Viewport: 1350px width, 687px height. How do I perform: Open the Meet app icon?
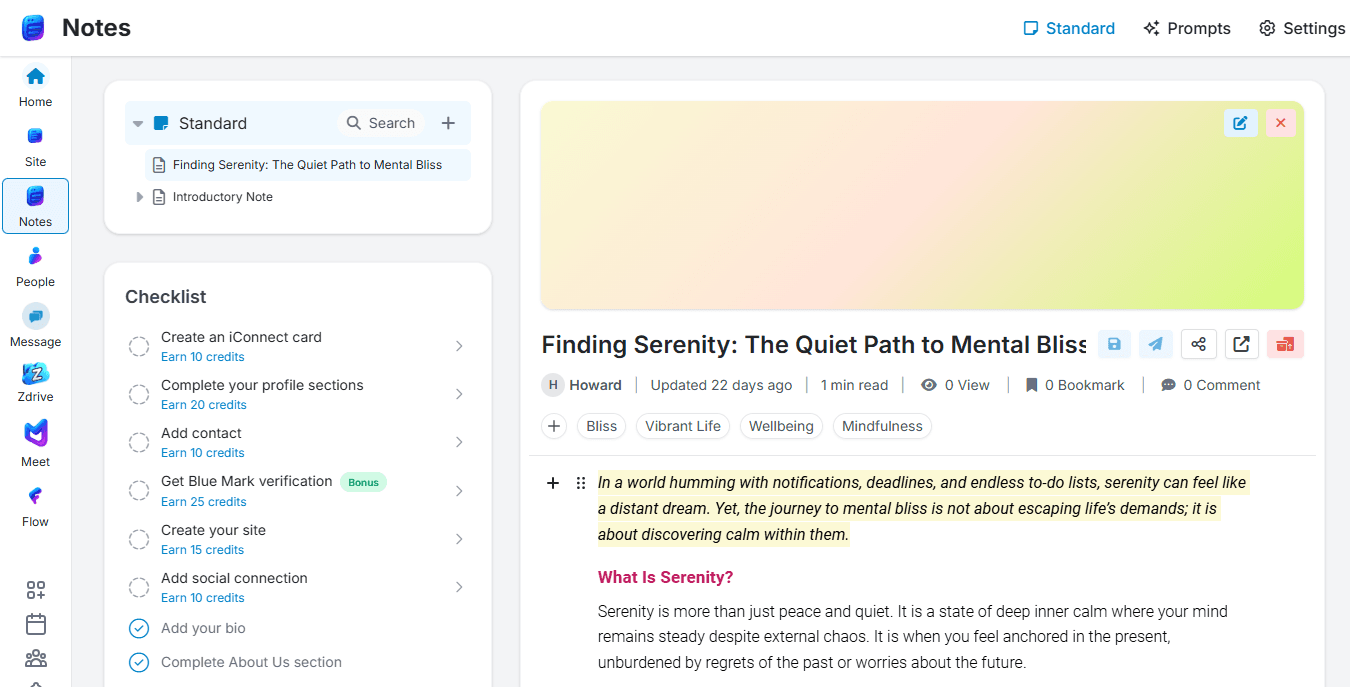[x=35, y=442]
